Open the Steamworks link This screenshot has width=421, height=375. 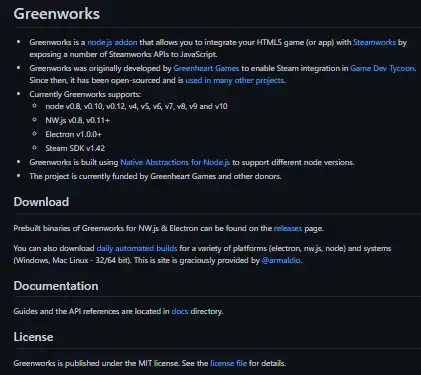tap(374, 42)
